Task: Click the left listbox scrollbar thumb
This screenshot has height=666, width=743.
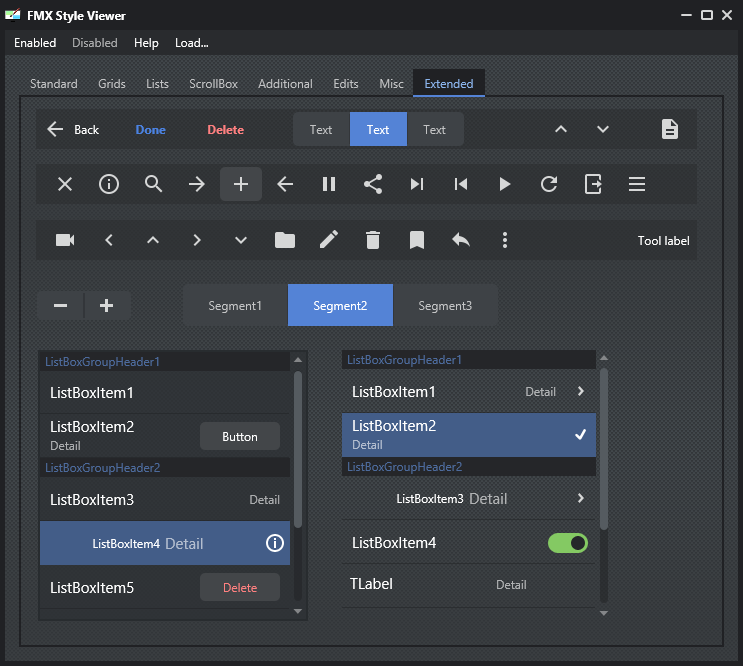Action: coord(298,449)
